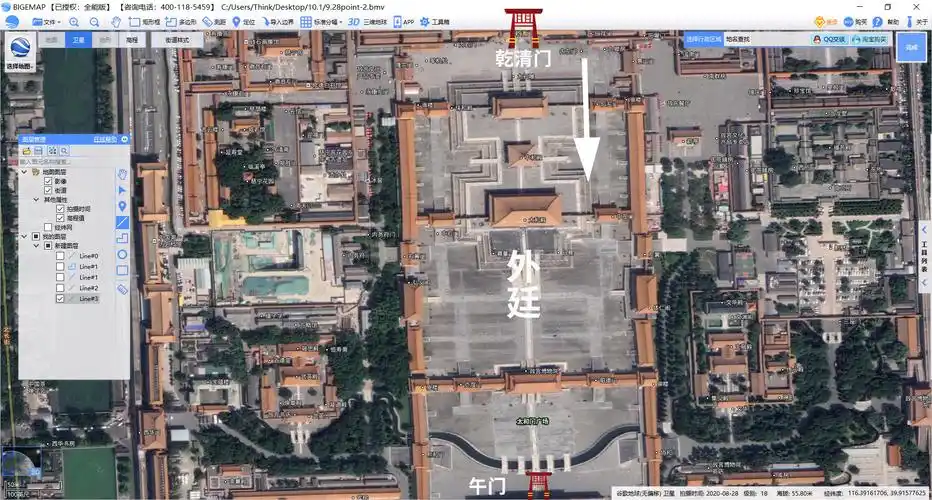Switch to the 高程 elevation tab
This screenshot has width=932, height=500.
[x=132, y=40]
